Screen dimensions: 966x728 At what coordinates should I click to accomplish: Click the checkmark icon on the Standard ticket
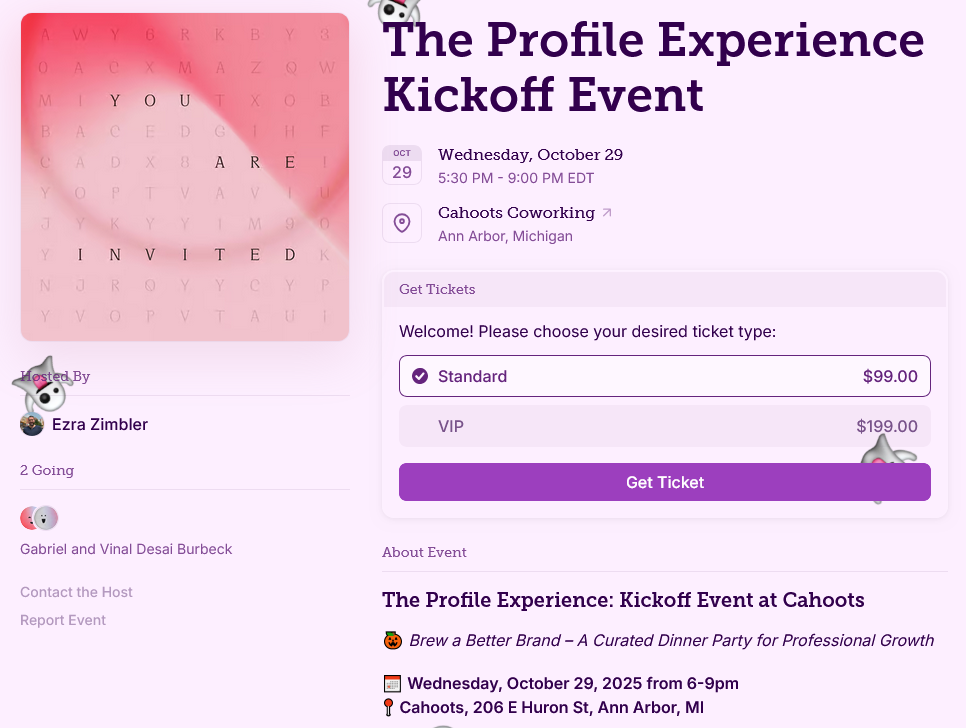coord(420,376)
